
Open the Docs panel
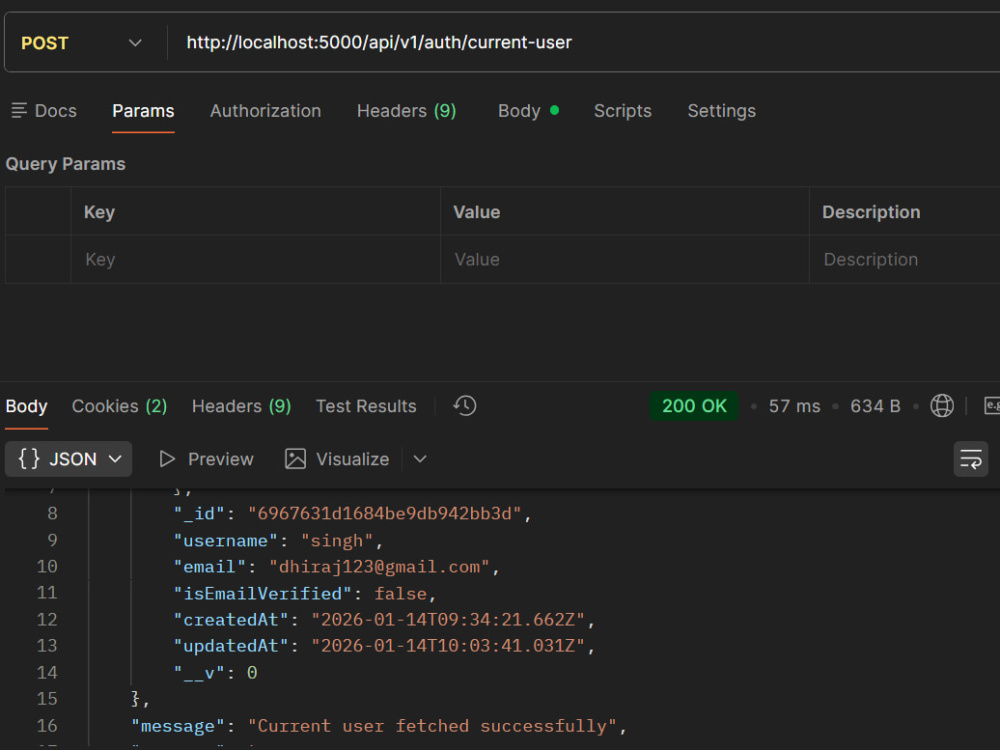pos(45,111)
